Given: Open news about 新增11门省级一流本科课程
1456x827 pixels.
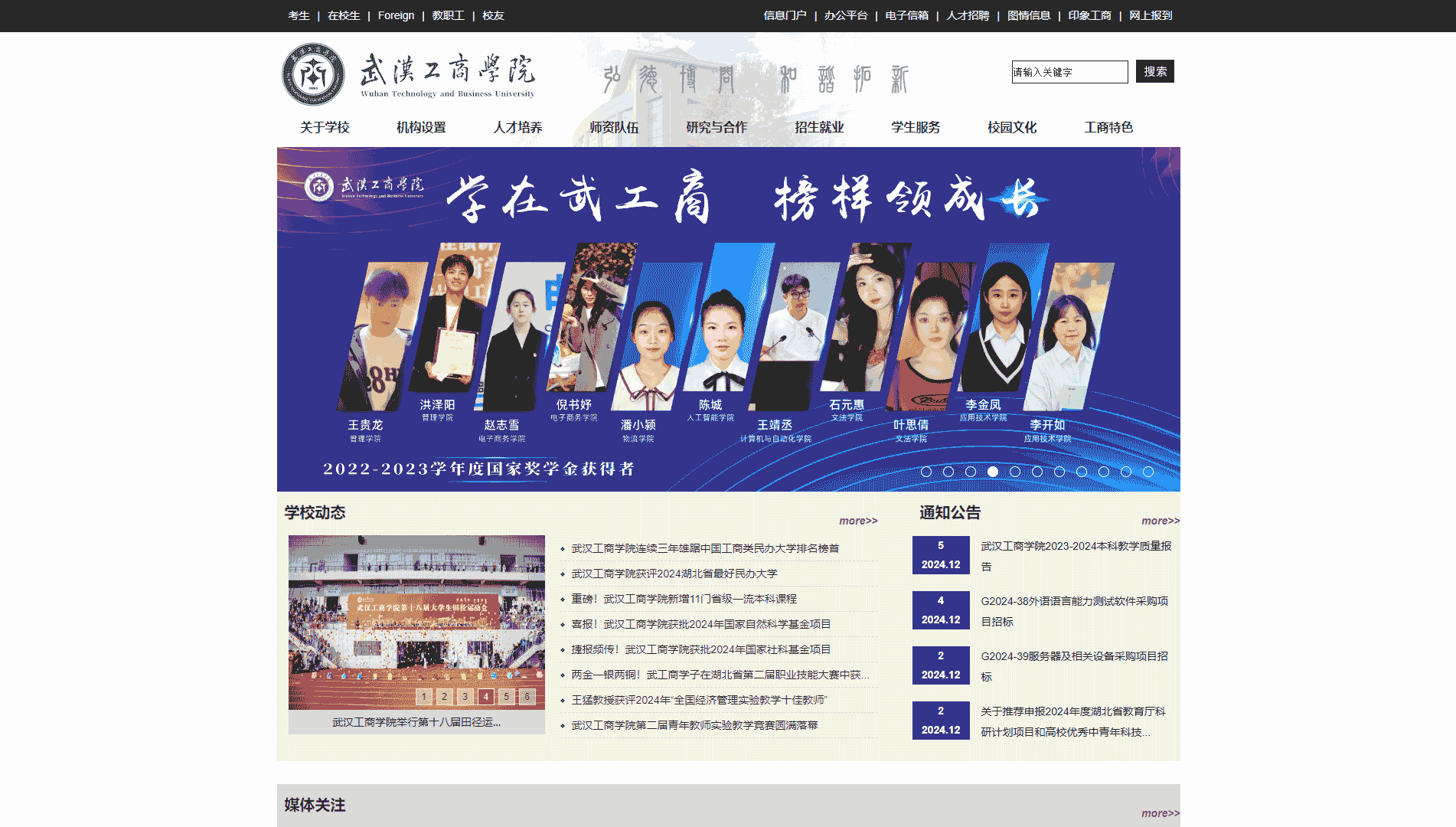Looking at the screenshot, I should point(684,599).
